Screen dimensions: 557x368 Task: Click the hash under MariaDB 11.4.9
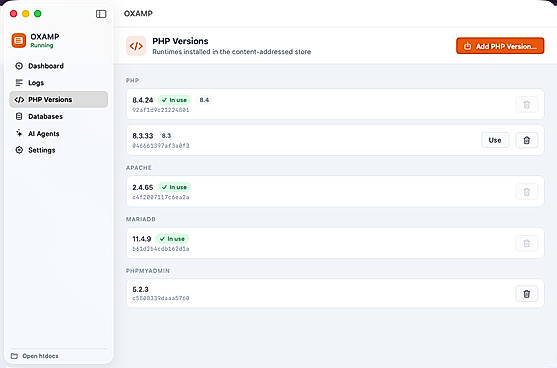(161, 249)
